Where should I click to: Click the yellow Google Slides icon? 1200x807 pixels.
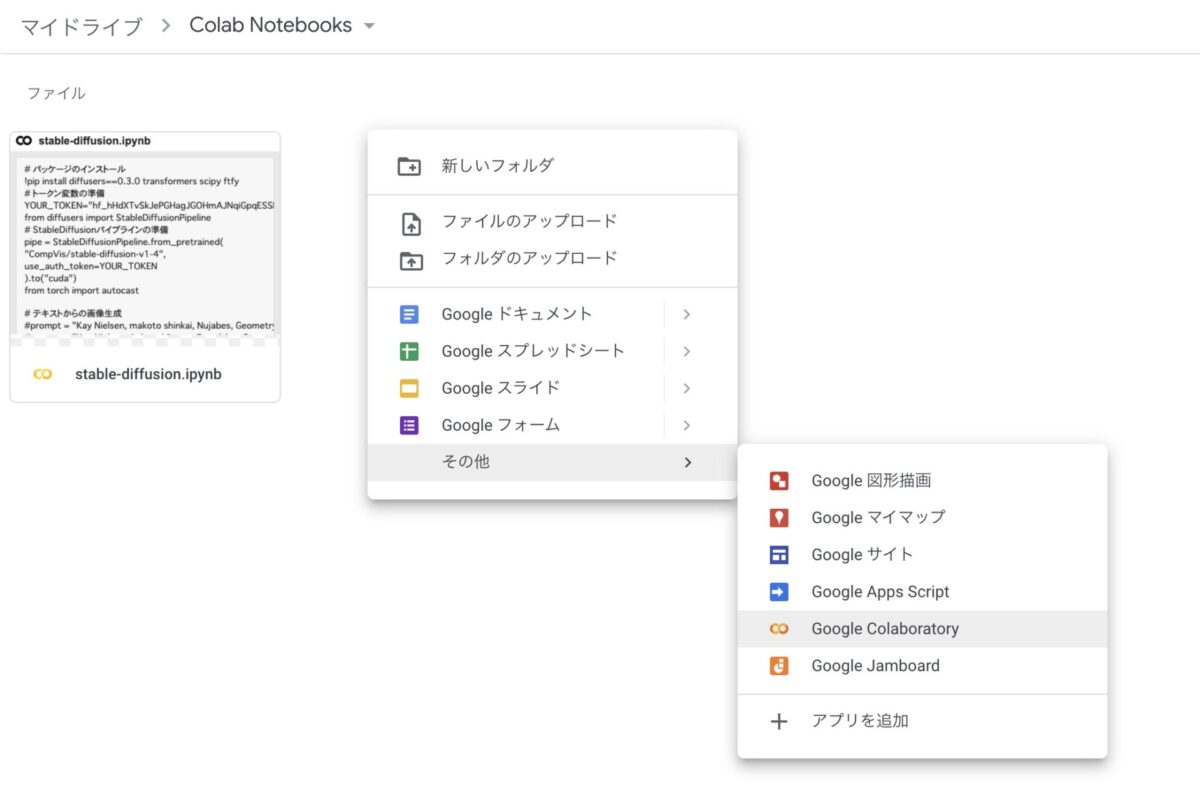[409, 388]
